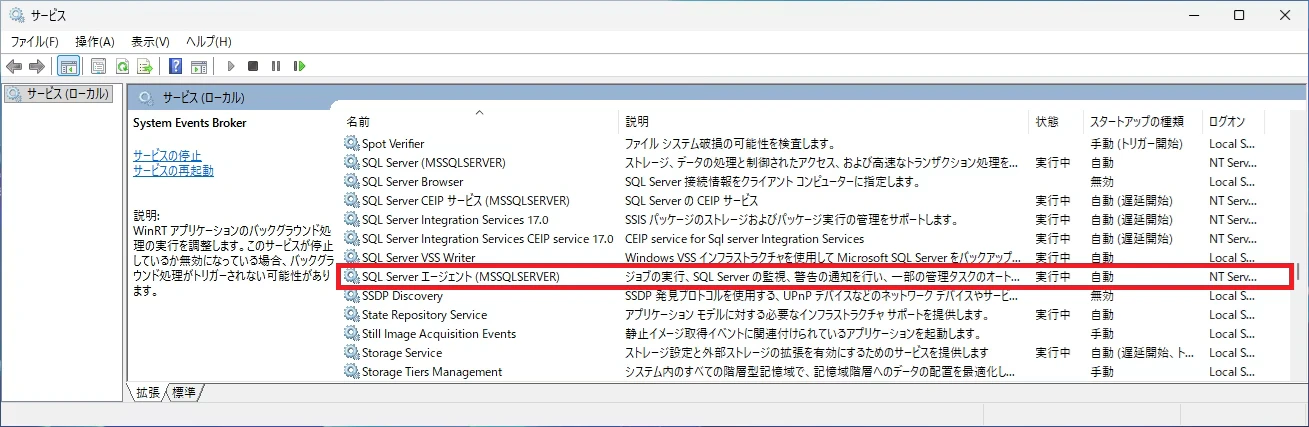Select the SQL Server VSS Writer service name

tap(419, 258)
